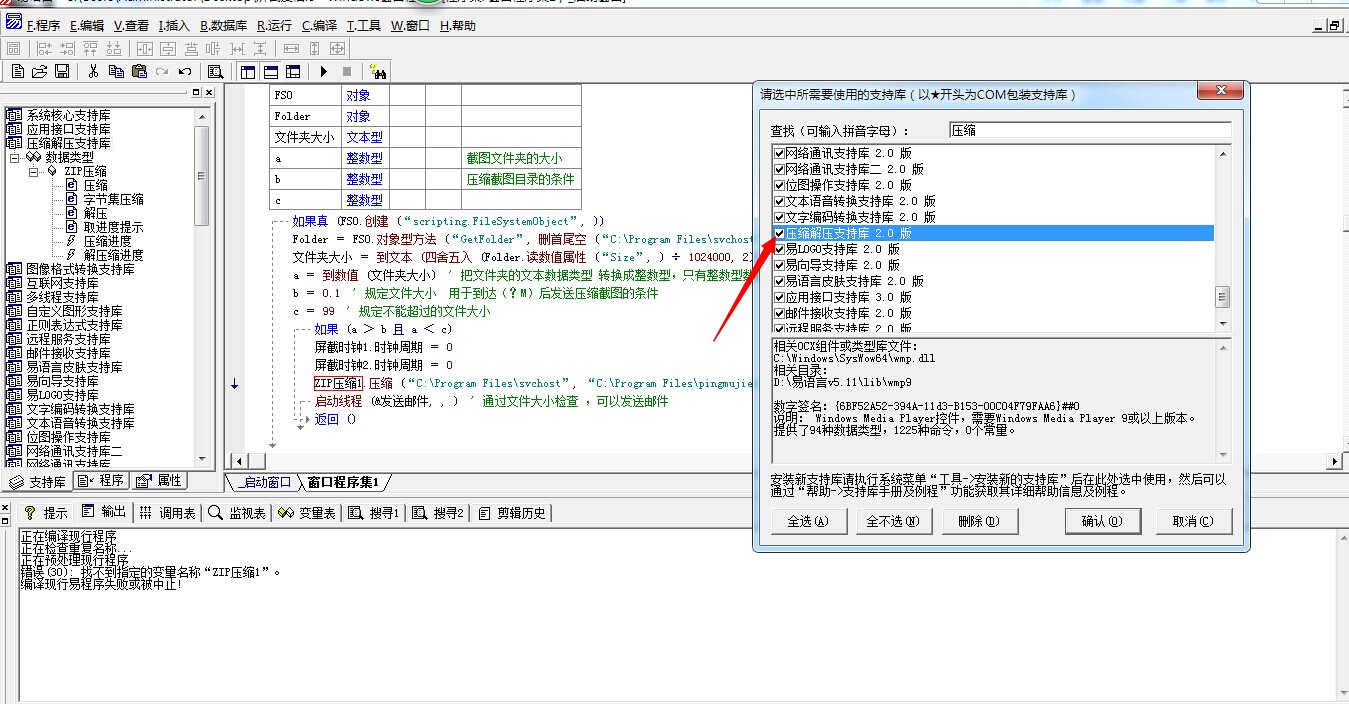Viewport: 1349px width, 704px height.
Task: Open the B.数据库 menu
Action: click(223, 26)
